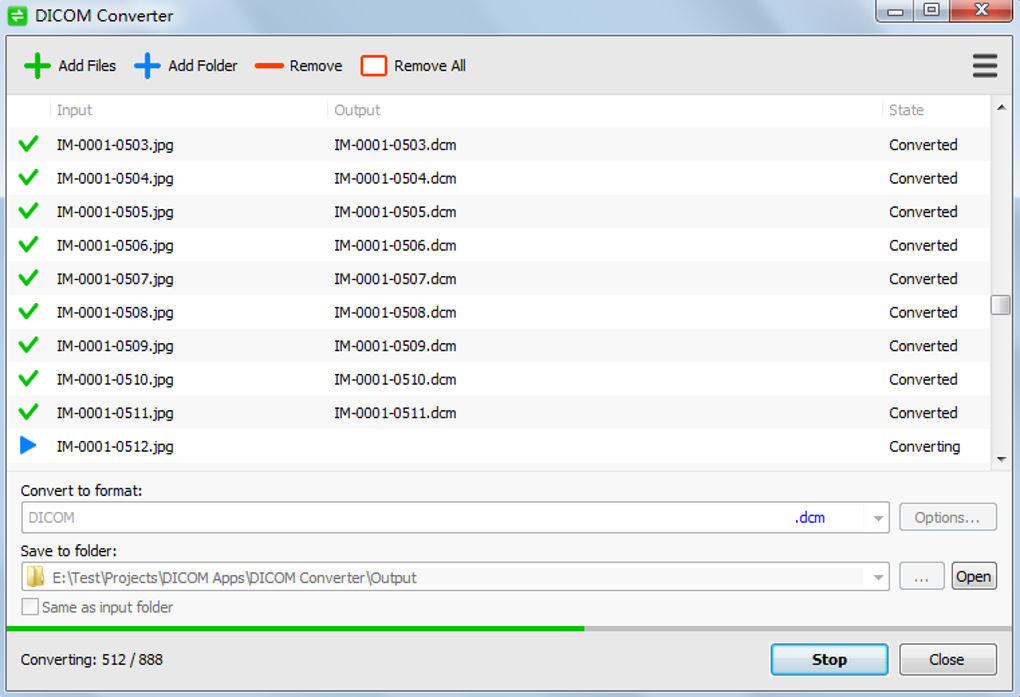Maximize the DICOM Converter window
This screenshot has height=697, width=1020.
(x=932, y=10)
